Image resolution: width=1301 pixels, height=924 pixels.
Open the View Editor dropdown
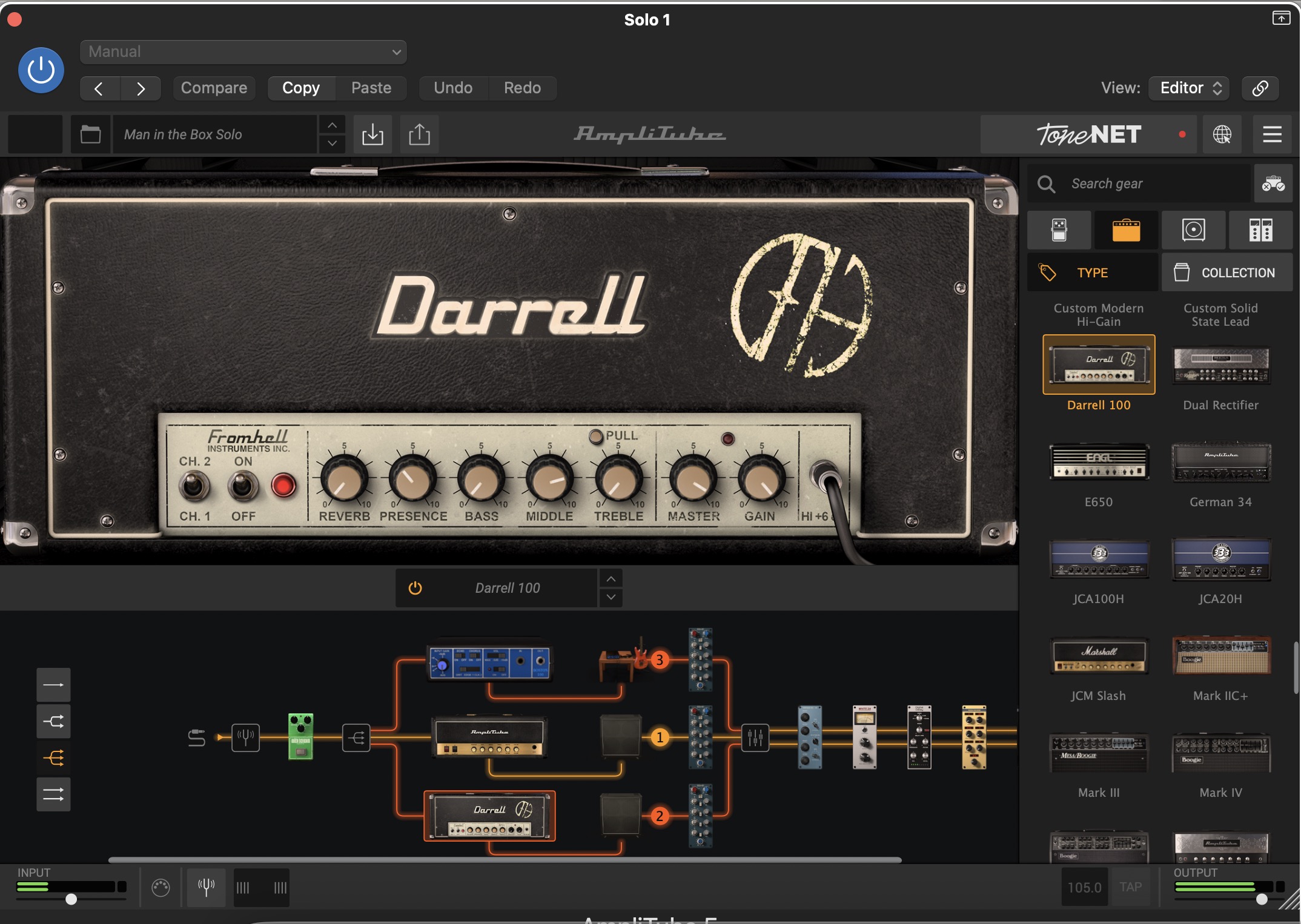tap(1190, 88)
